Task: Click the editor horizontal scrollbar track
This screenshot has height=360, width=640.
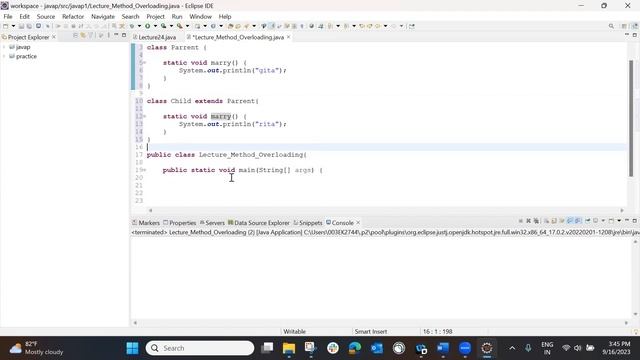Action: 386,210
